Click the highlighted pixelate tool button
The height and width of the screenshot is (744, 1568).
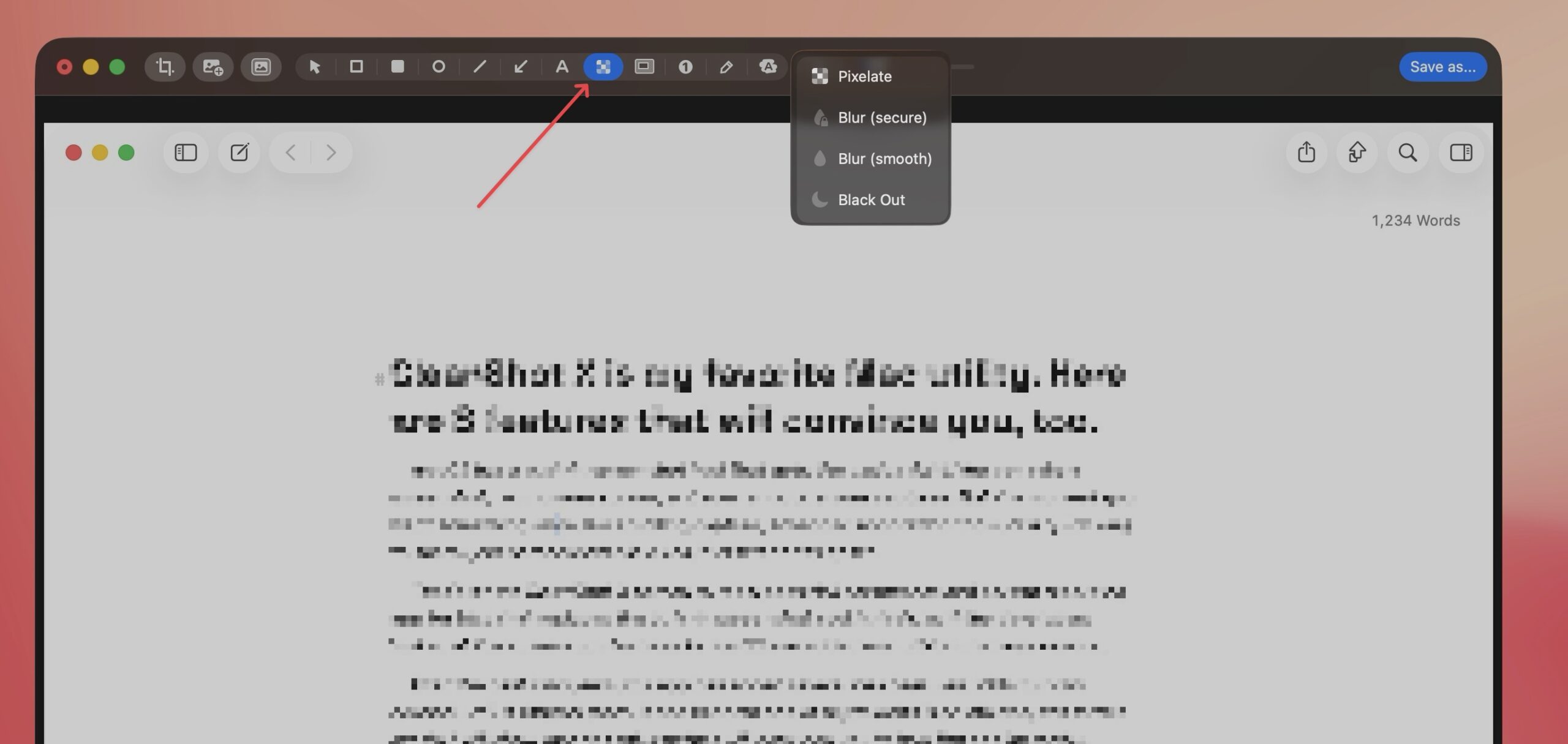pos(603,66)
